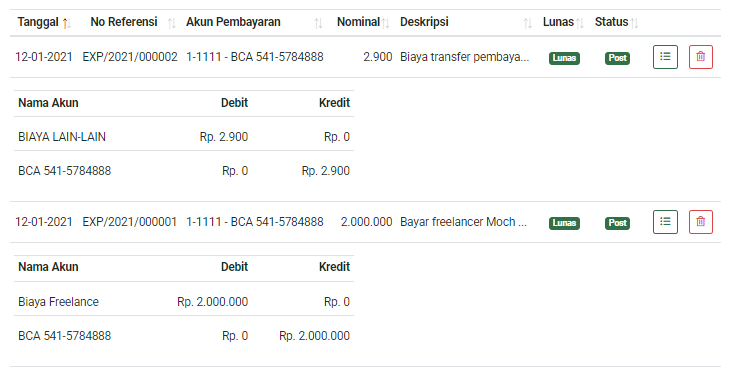The image size is (729, 373).
Task: Sort by Deskripsi column arrows
Action: point(527,23)
